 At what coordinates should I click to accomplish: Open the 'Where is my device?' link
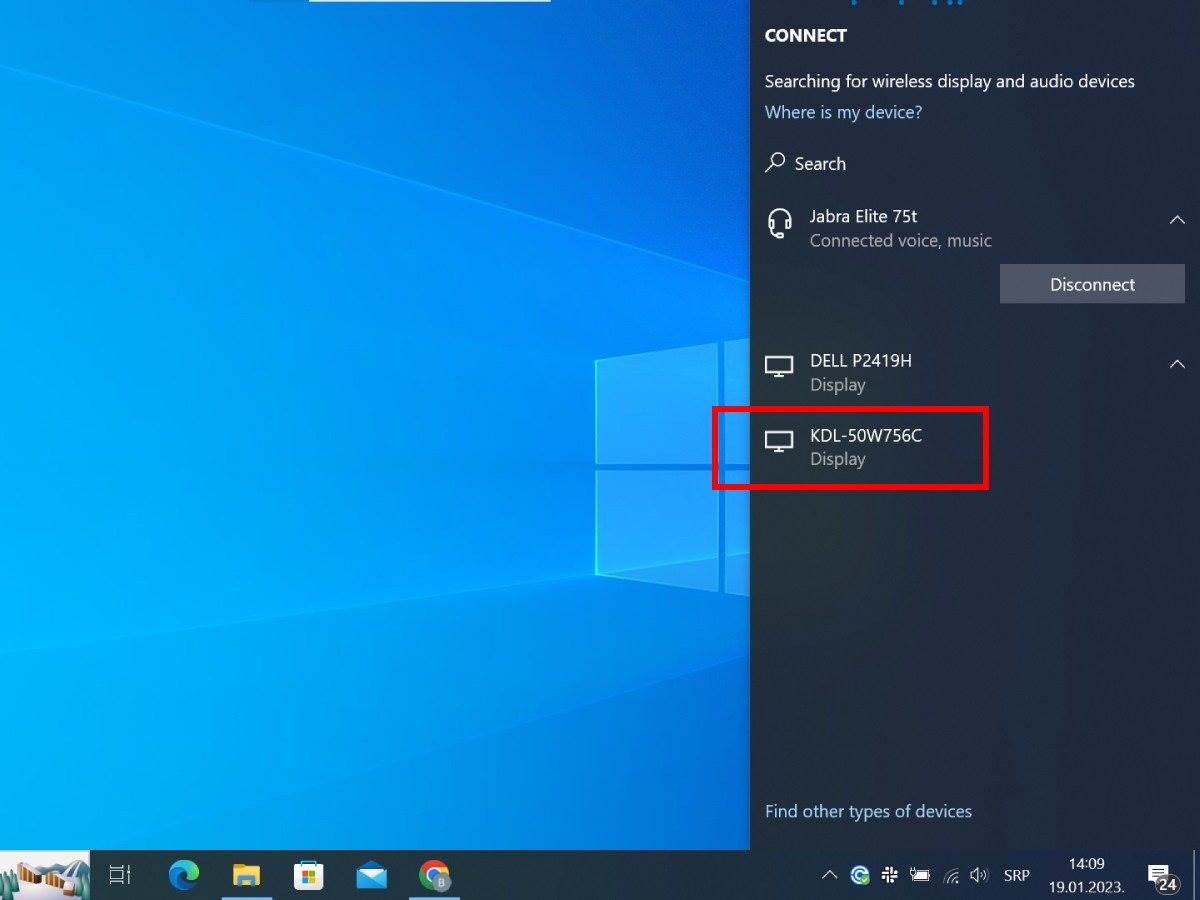click(843, 112)
